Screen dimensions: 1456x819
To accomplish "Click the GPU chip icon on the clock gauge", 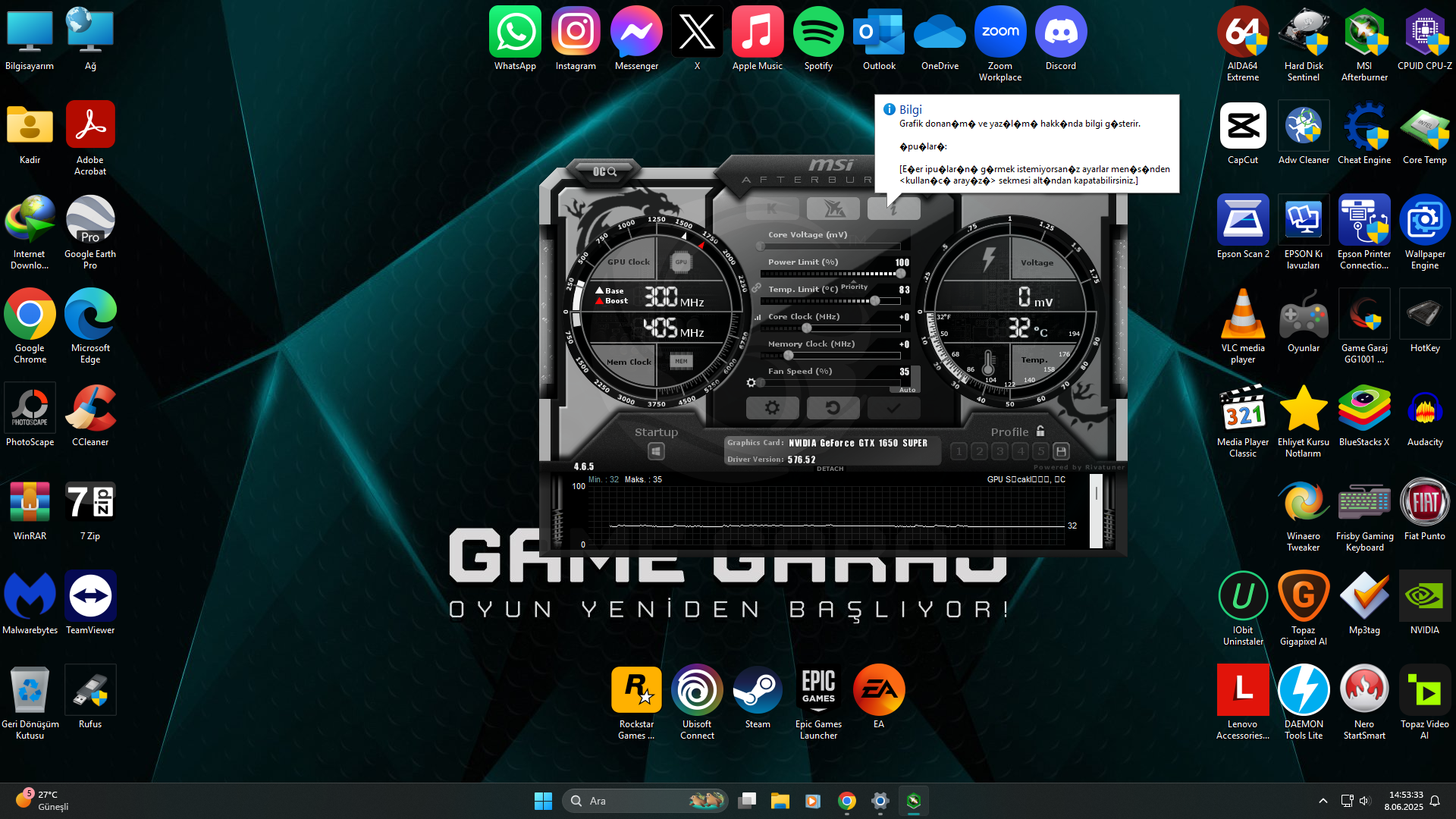I will [681, 262].
